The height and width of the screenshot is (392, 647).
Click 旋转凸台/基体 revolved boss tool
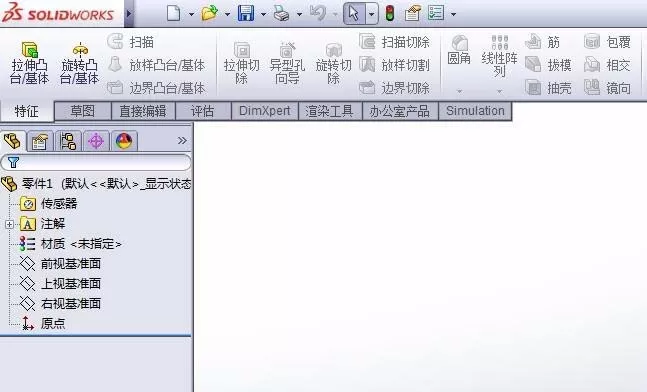(x=79, y=63)
